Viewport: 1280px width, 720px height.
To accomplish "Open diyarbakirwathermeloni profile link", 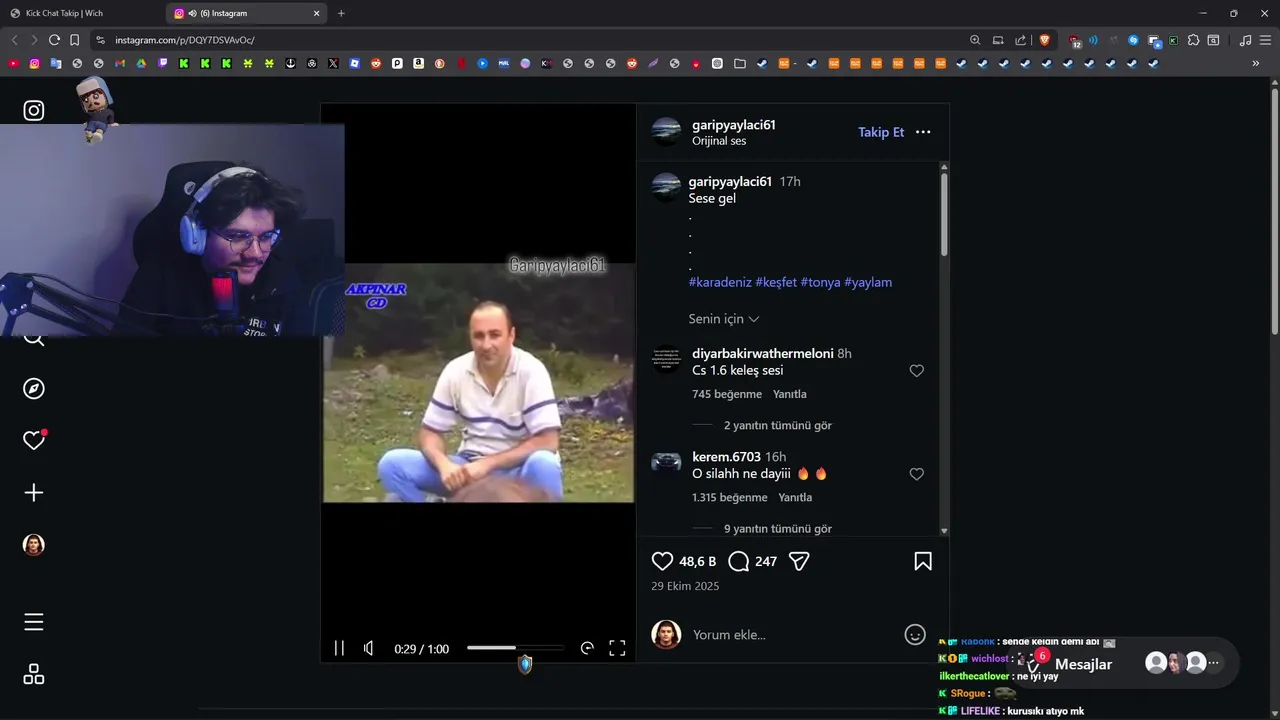I will point(763,353).
